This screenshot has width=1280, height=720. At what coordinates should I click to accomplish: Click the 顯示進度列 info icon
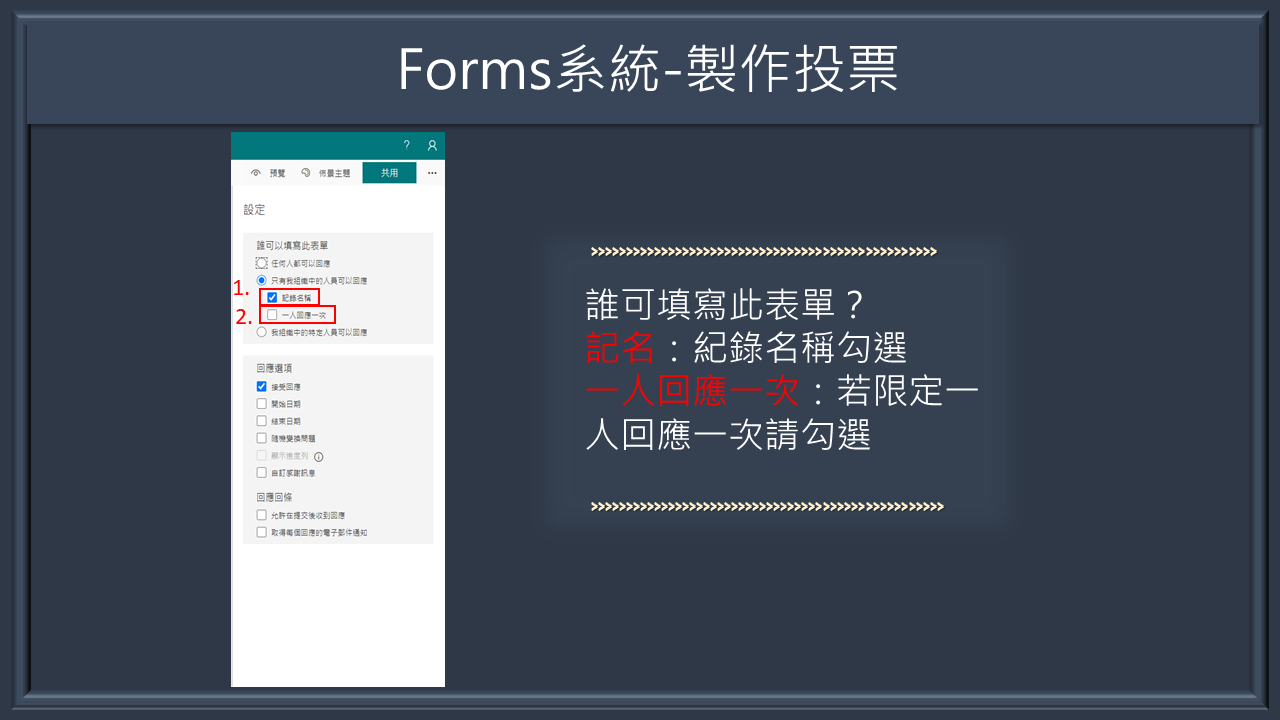[319, 456]
